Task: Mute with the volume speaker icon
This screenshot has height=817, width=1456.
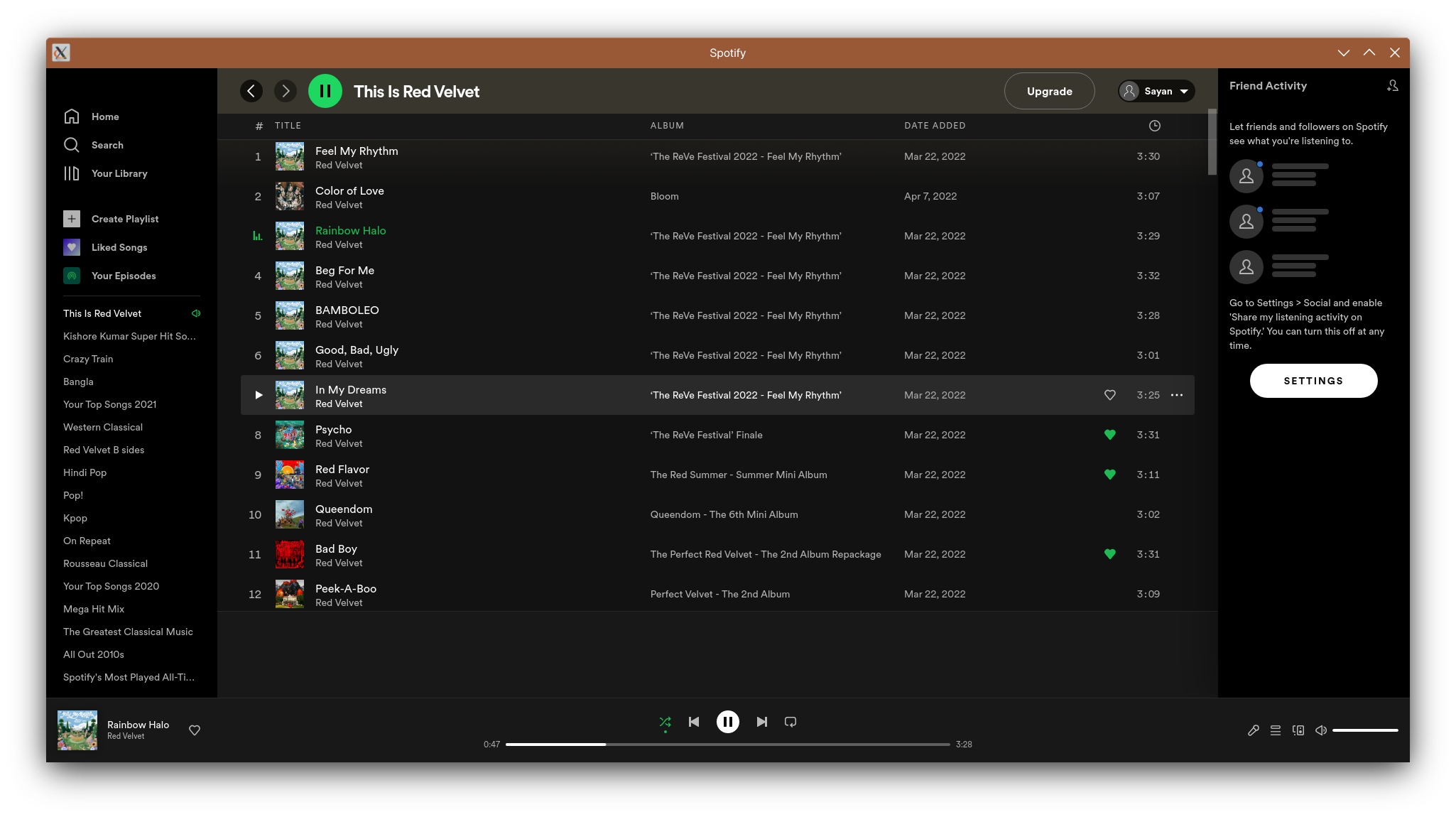Action: click(1321, 730)
